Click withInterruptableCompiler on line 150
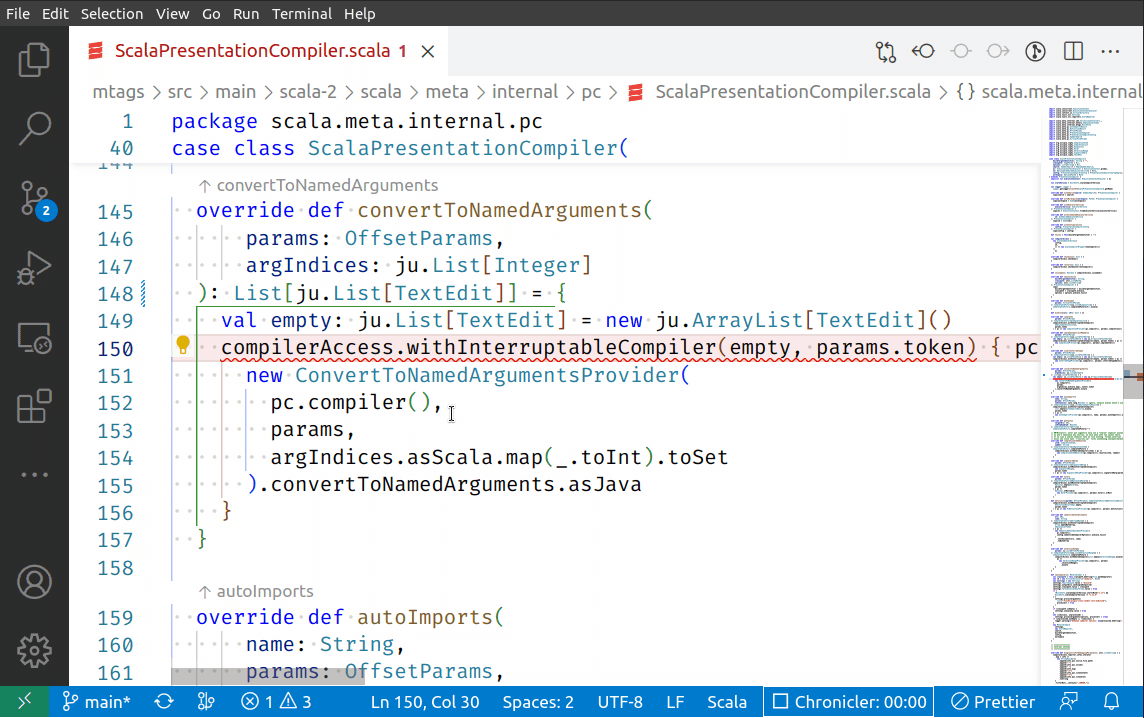Image resolution: width=1144 pixels, height=718 pixels. tap(561, 347)
